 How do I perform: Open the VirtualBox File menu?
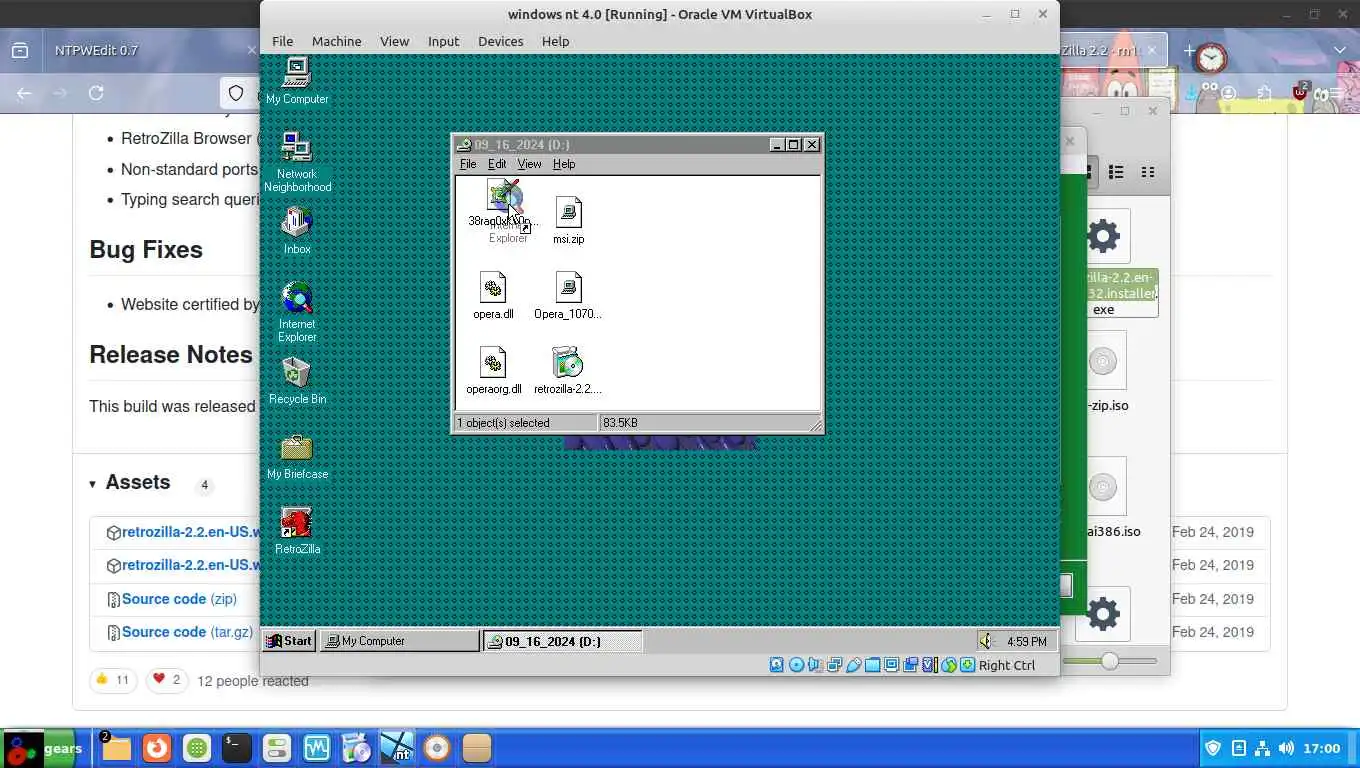tap(283, 41)
